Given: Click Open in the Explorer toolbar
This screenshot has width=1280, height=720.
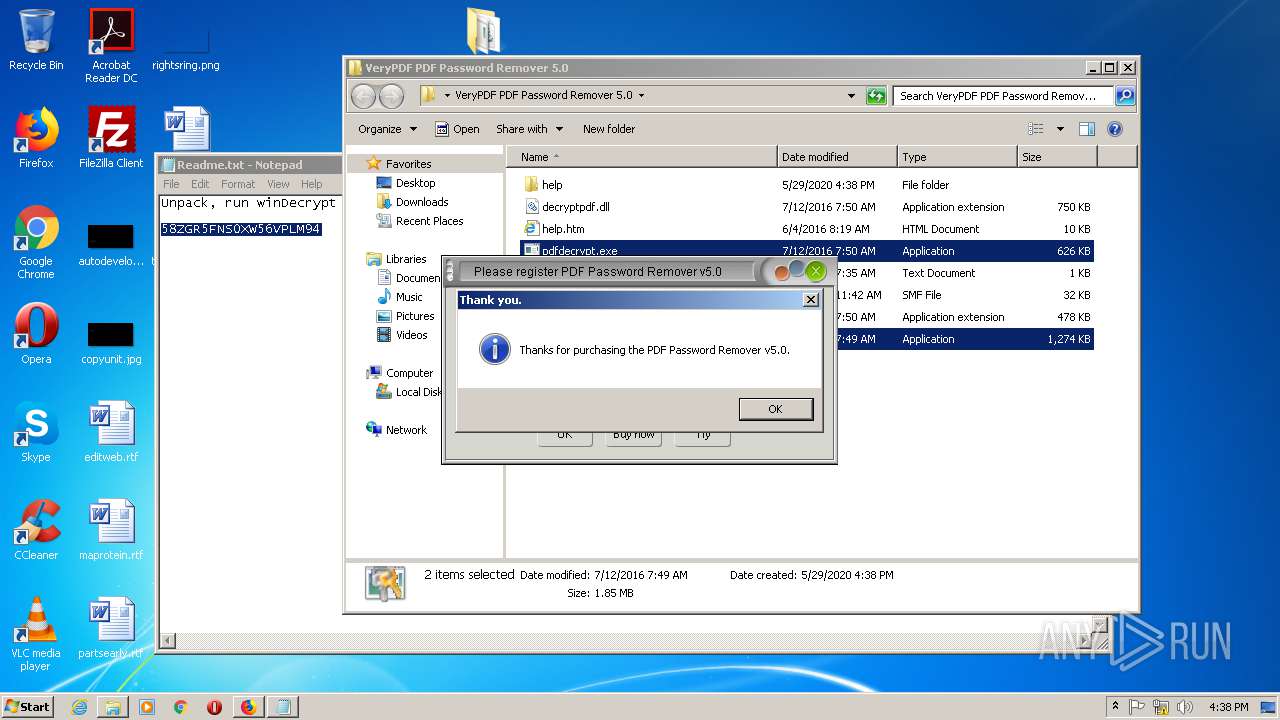Looking at the screenshot, I should pyautogui.click(x=457, y=129).
